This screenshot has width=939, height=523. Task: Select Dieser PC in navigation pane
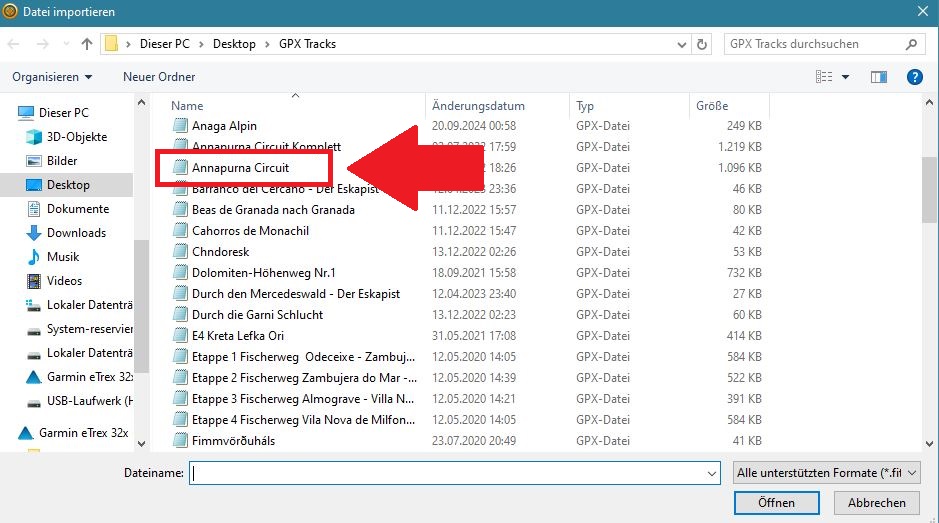pos(63,113)
